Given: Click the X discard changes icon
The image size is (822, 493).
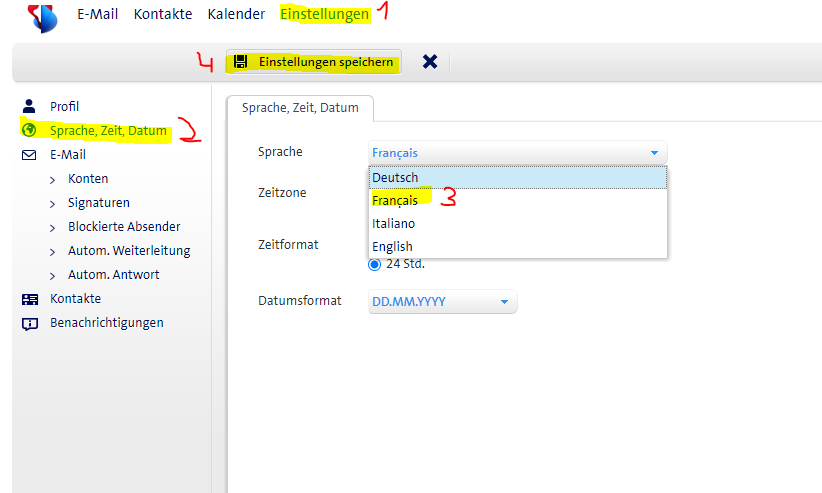Looking at the screenshot, I should pyautogui.click(x=430, y=62).
